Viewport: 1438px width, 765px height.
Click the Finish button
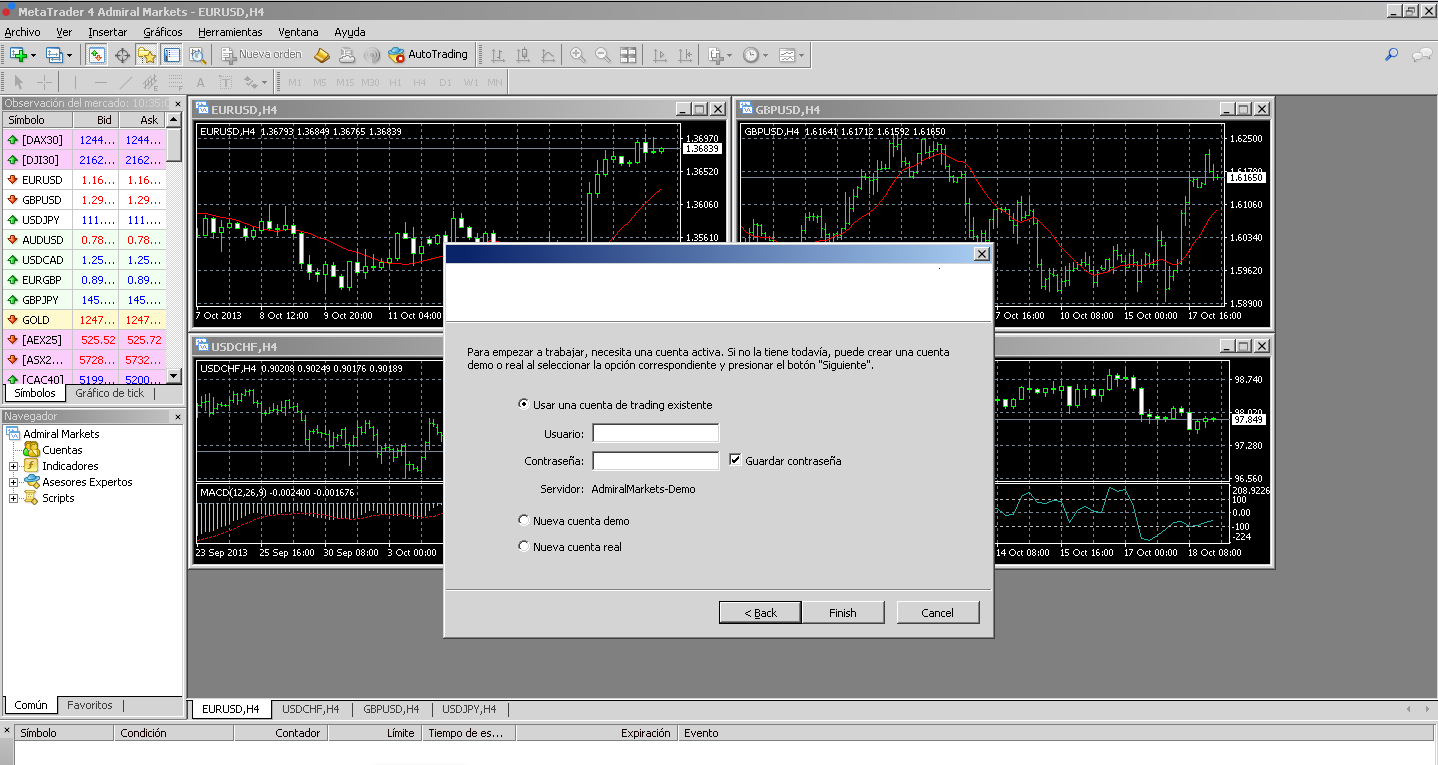point(843,612)
